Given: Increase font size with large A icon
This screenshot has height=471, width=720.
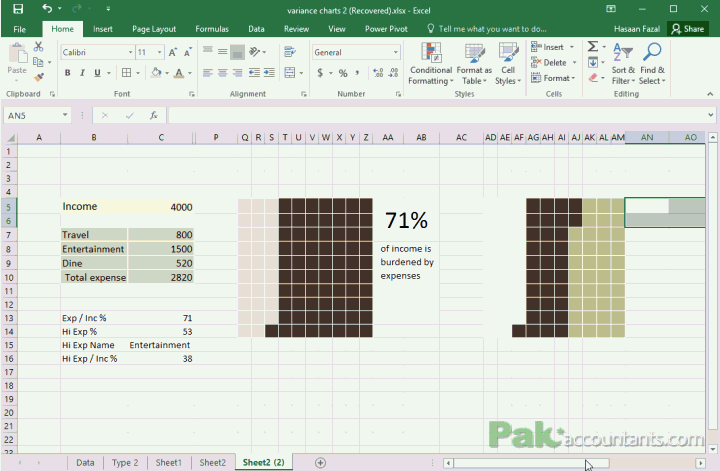Looking at the screenshot, I should (173, 52).
